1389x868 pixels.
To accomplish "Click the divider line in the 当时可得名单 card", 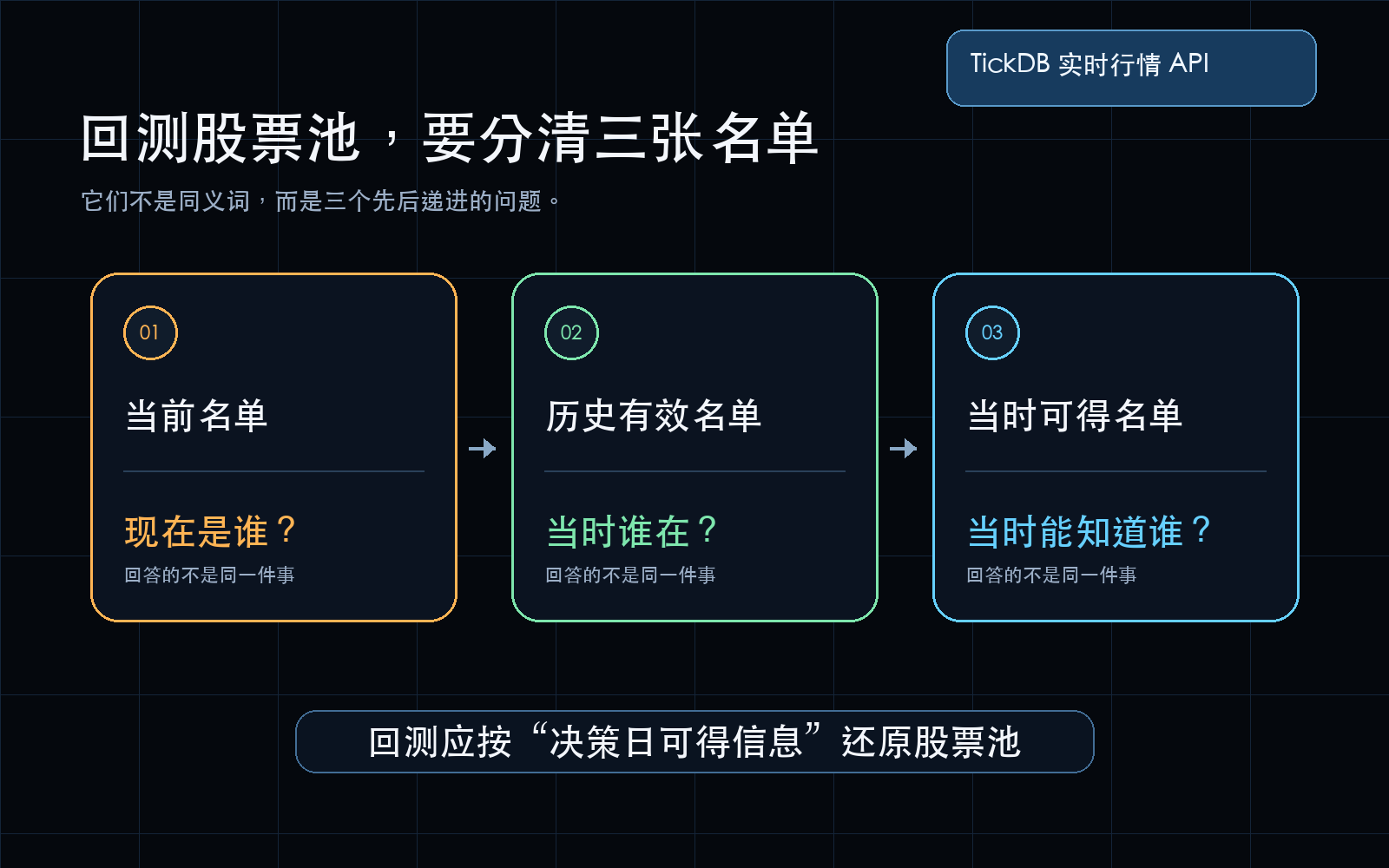I will [1116, 471].
